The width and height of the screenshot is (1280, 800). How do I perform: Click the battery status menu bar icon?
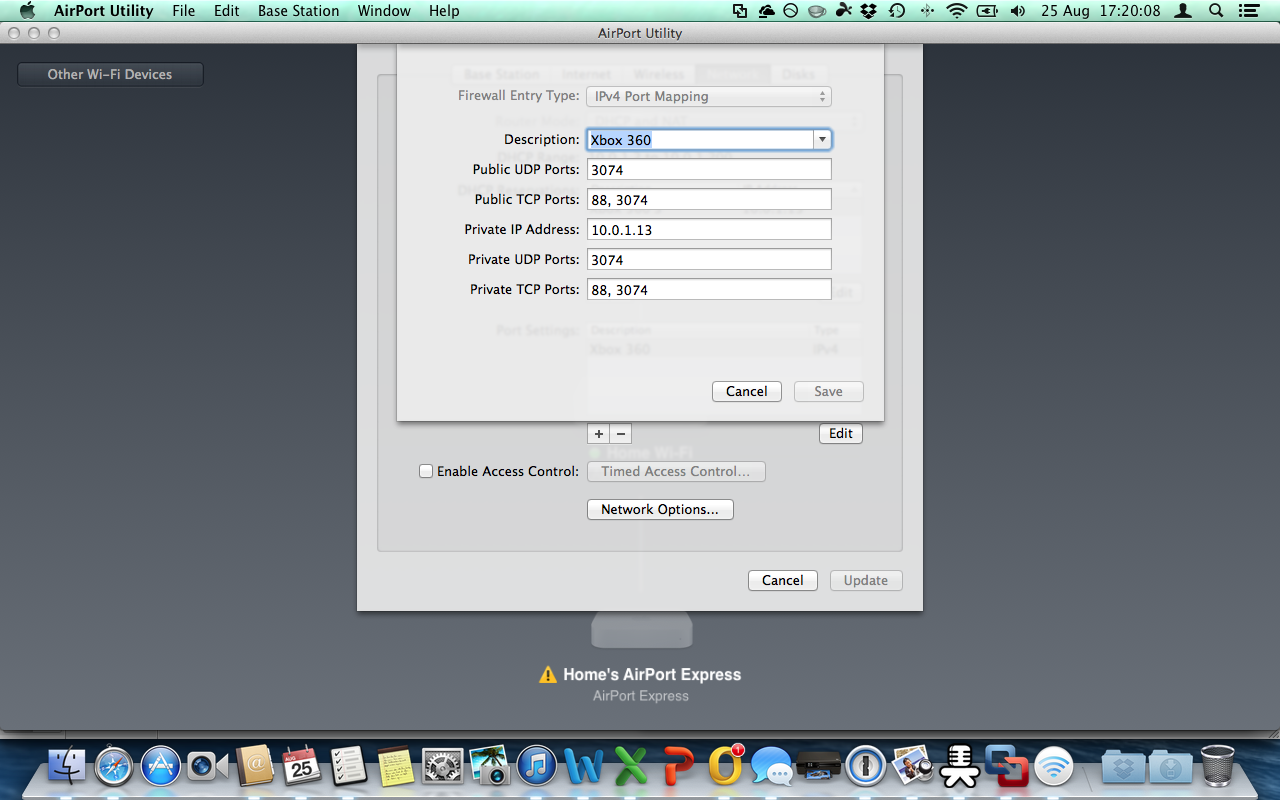987,11
